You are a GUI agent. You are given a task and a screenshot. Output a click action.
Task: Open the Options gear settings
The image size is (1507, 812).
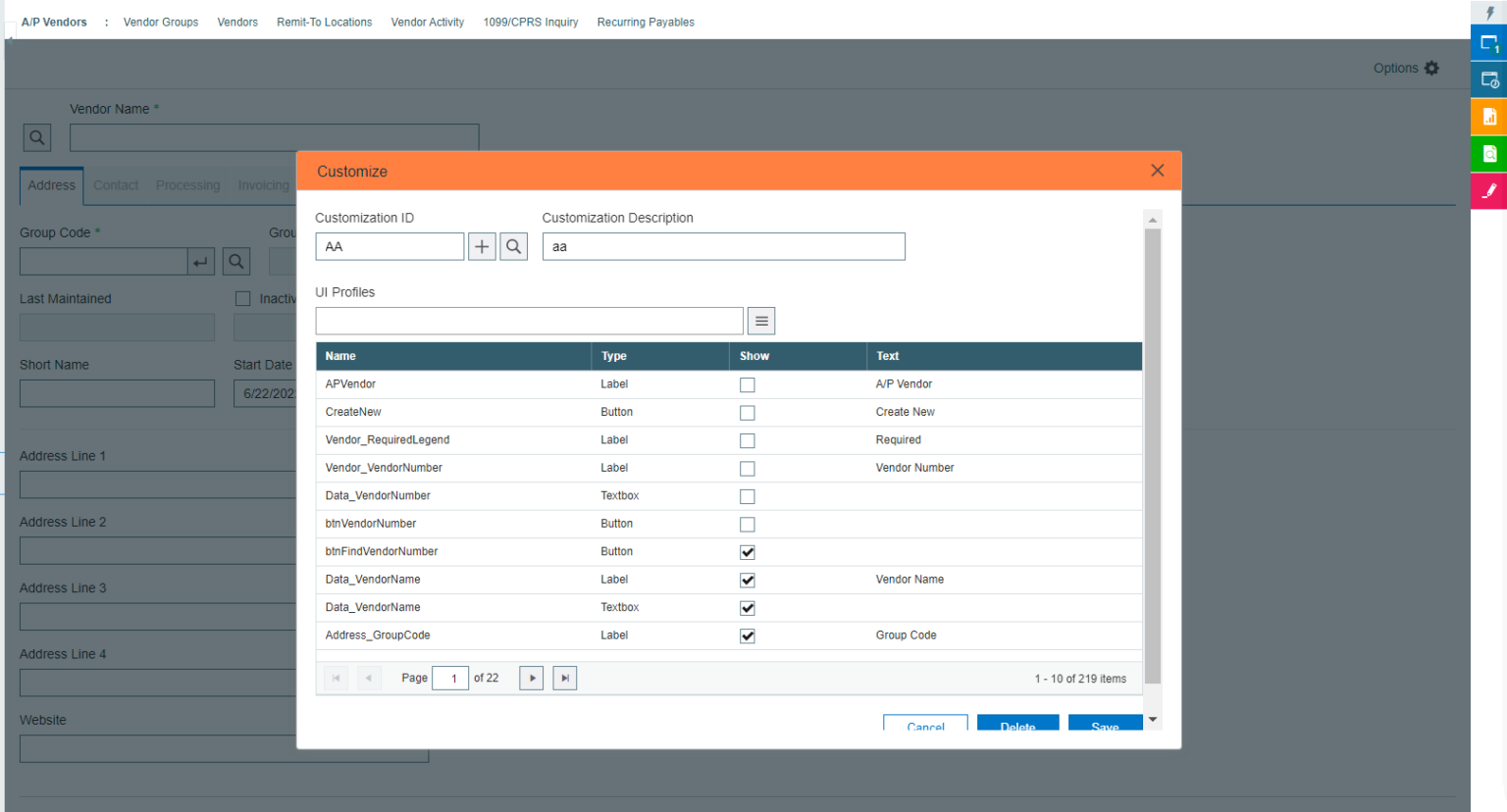tap(1431, 68)
